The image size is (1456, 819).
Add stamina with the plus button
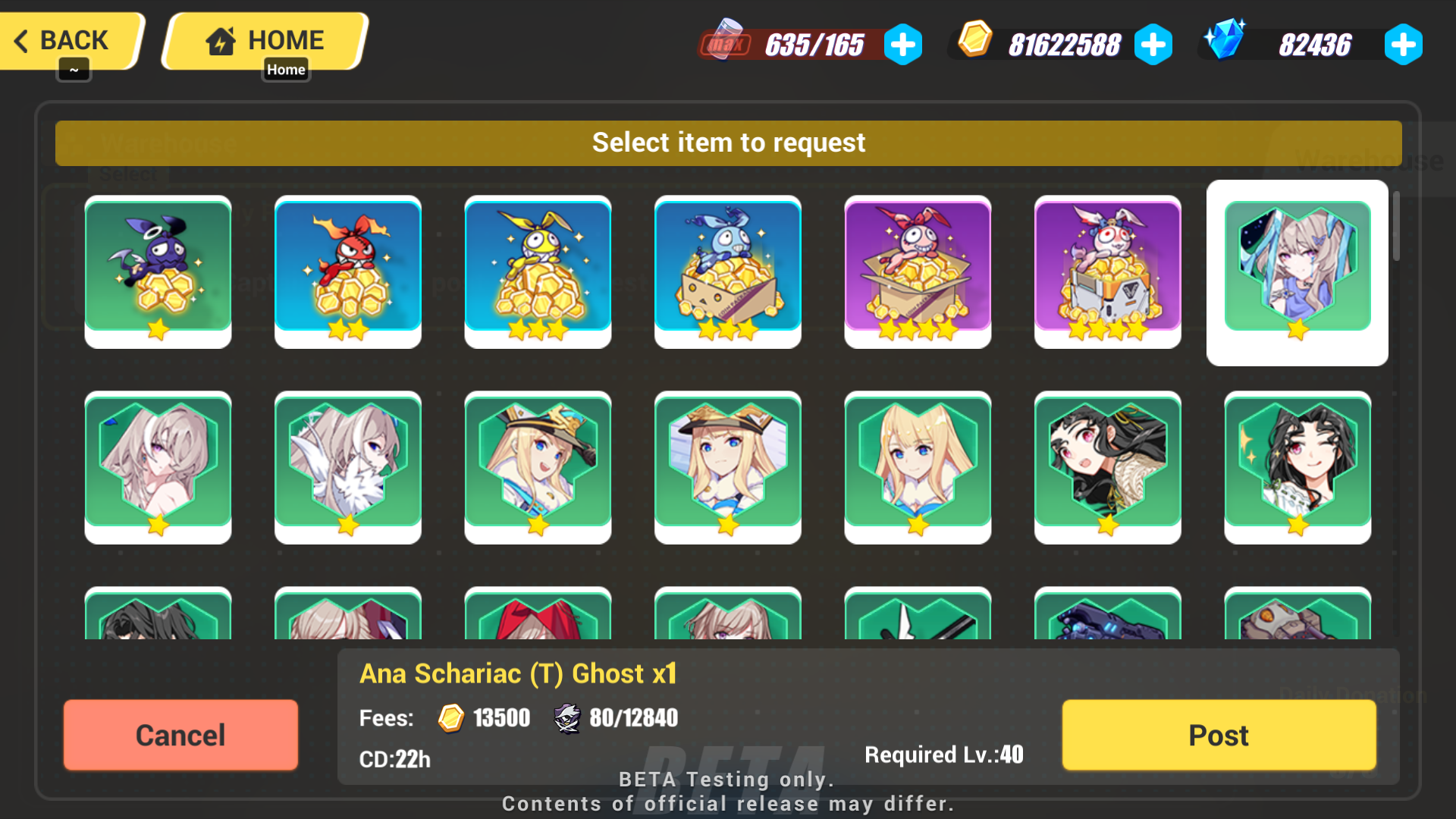tap(902, 45)
